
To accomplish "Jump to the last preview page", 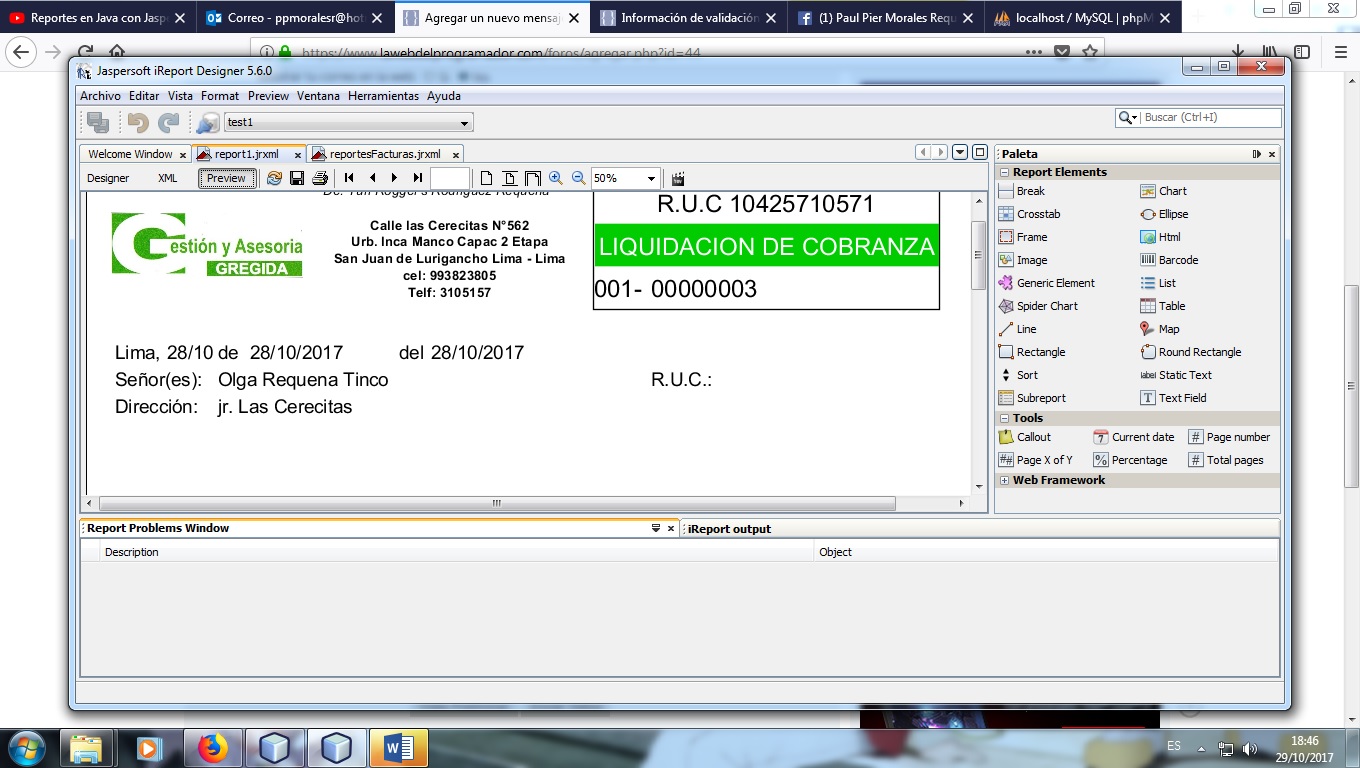I will (418, 178).
